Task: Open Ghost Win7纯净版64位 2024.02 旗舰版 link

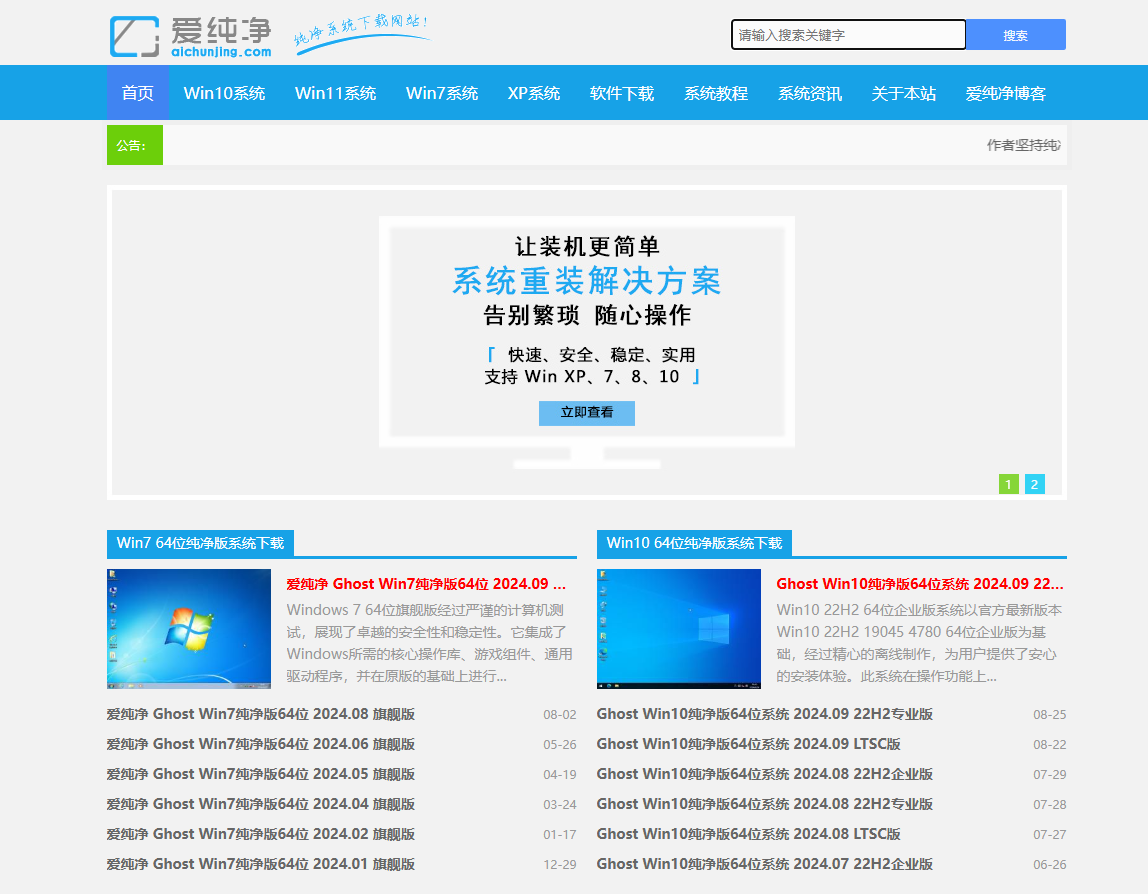Action: pos(261,834)
